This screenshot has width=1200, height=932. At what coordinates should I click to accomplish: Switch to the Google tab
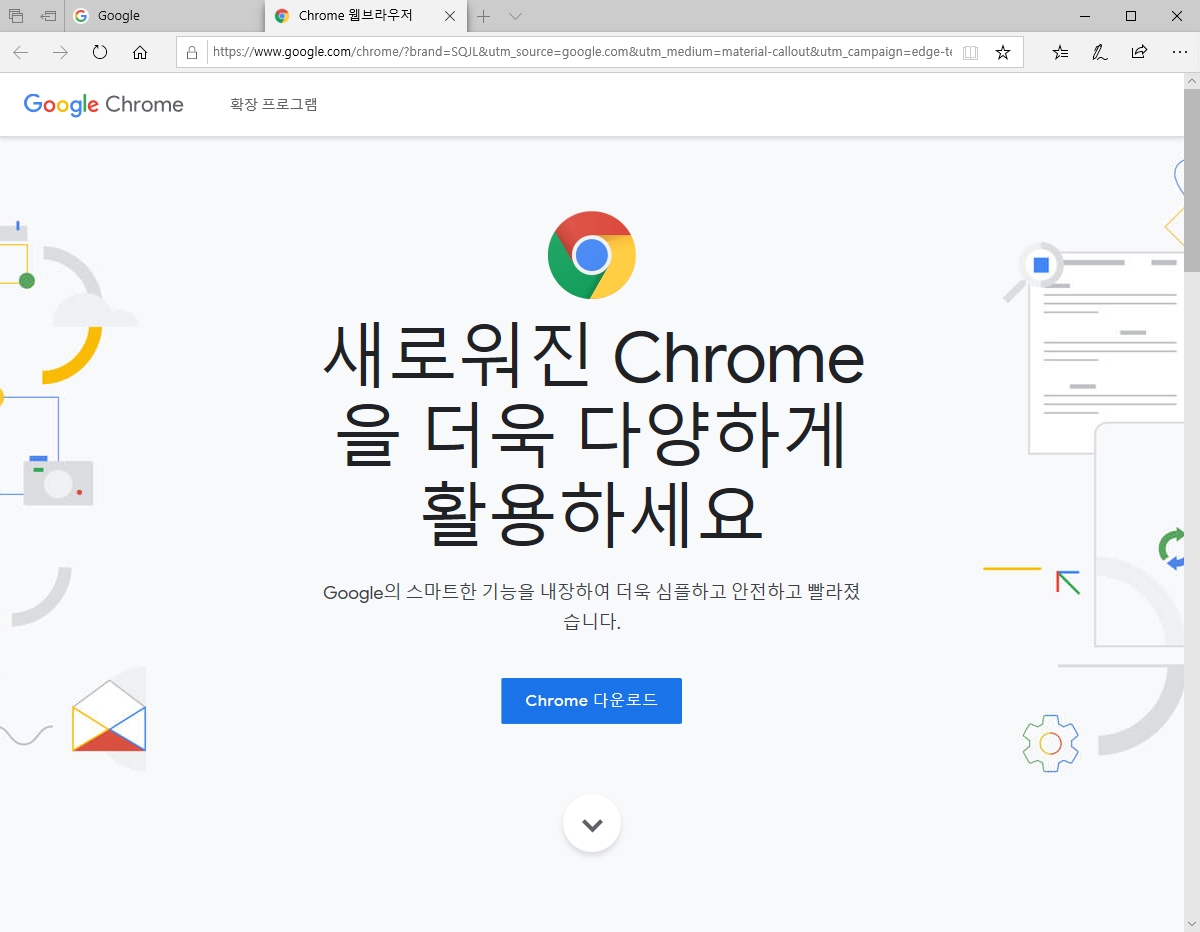pyautogui.click(x=165, y=16)
